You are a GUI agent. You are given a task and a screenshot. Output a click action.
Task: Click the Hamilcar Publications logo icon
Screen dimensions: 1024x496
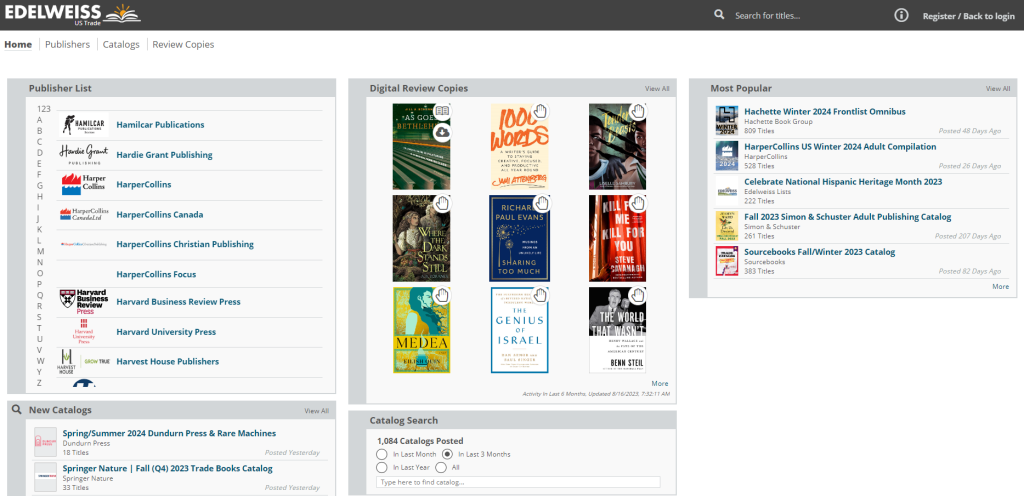[x=83, y=125]
